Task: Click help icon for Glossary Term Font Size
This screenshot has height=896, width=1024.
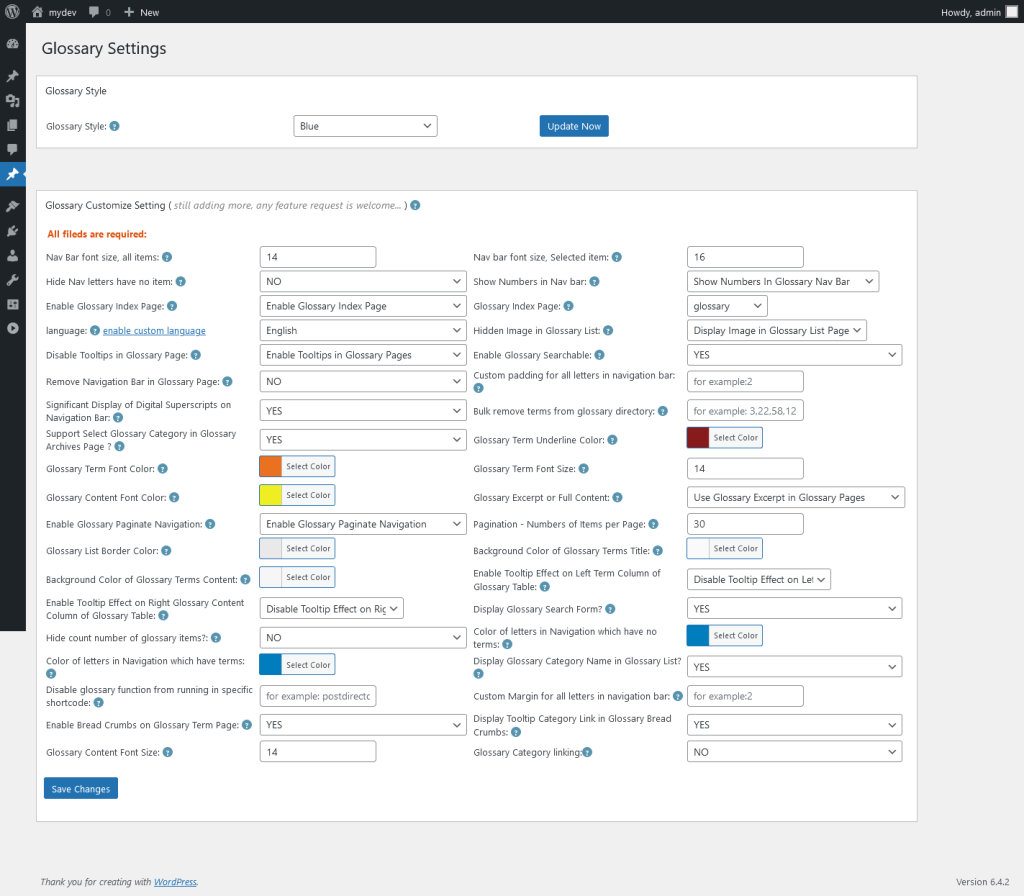Action: pyautogui.click(x=584, y=469)
